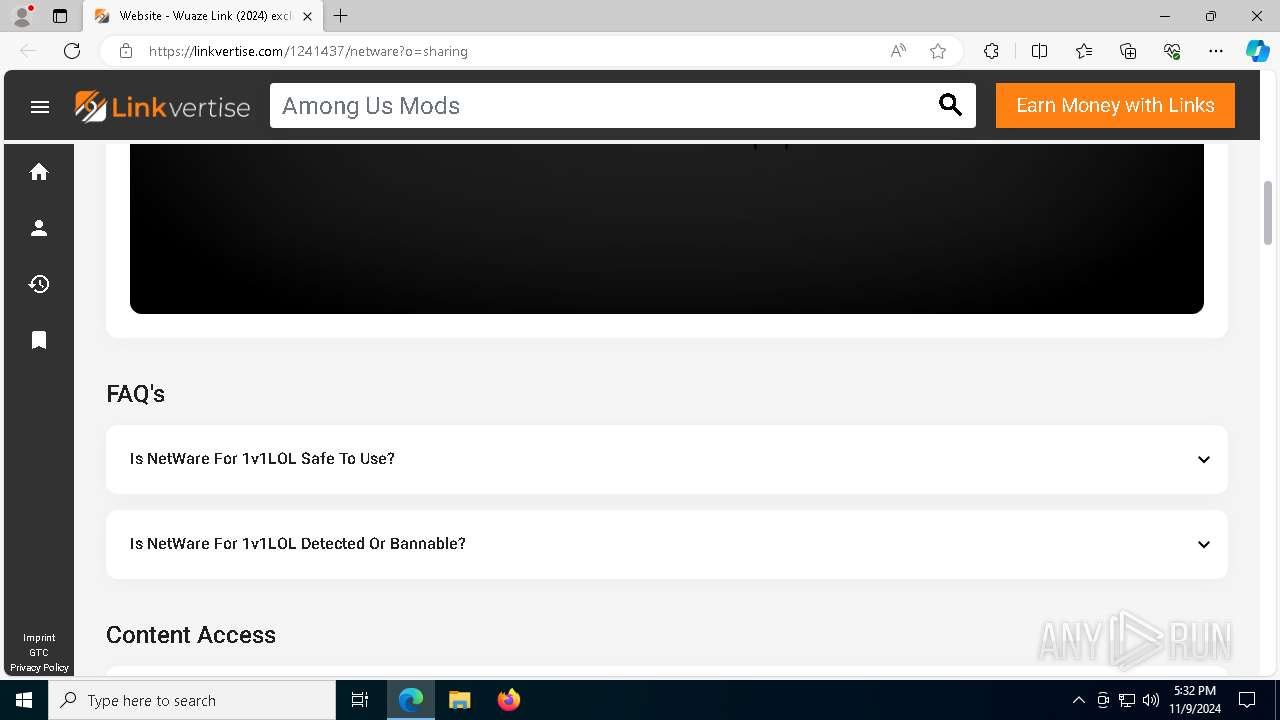The height and width of the screenshot is (720, 1280).
Task: Expand 'Is NetWare For 1v1LOL Safe To Use?'
Action: coord(667,459)
